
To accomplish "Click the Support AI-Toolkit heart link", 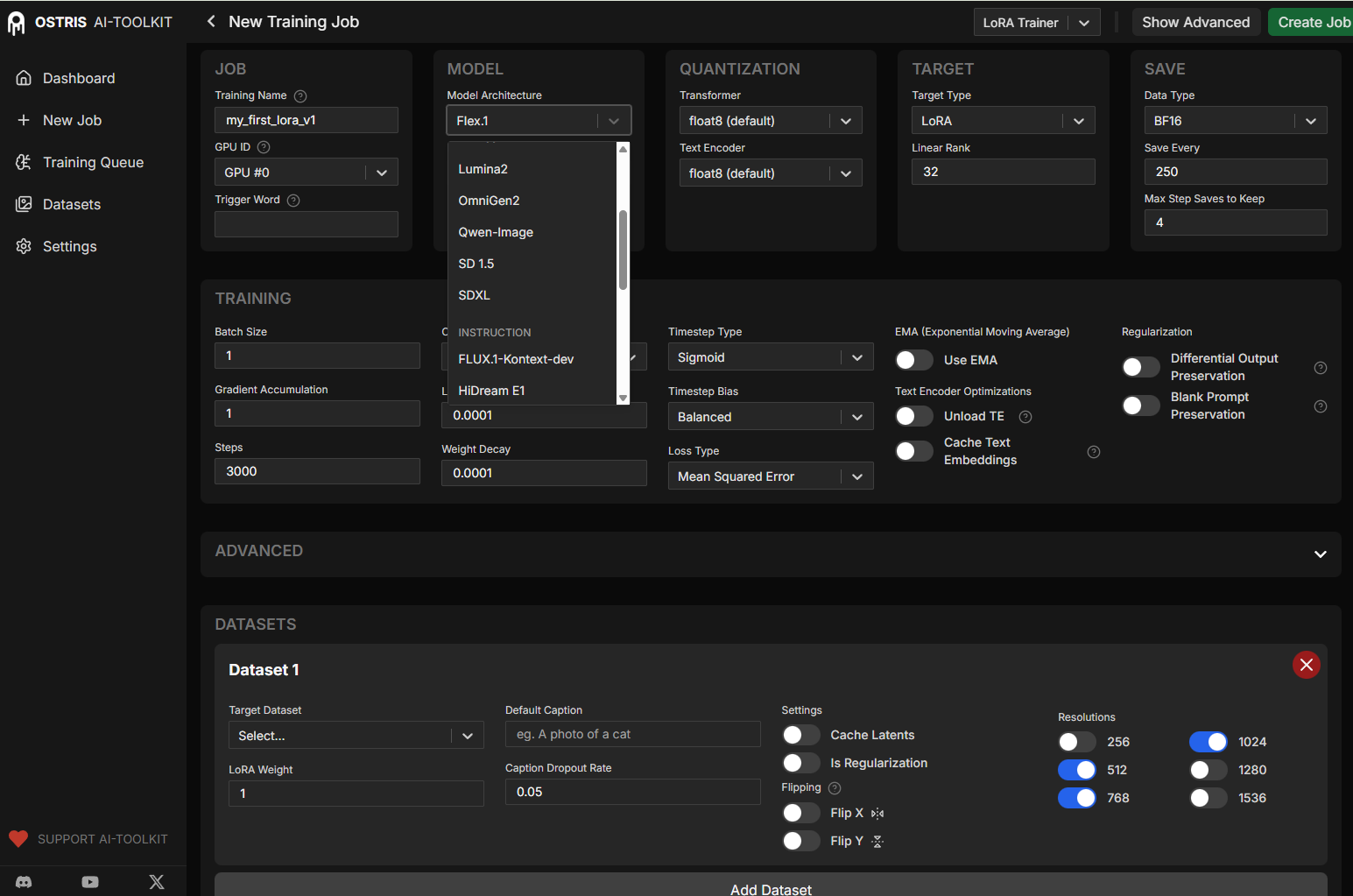I will [88, 839].
